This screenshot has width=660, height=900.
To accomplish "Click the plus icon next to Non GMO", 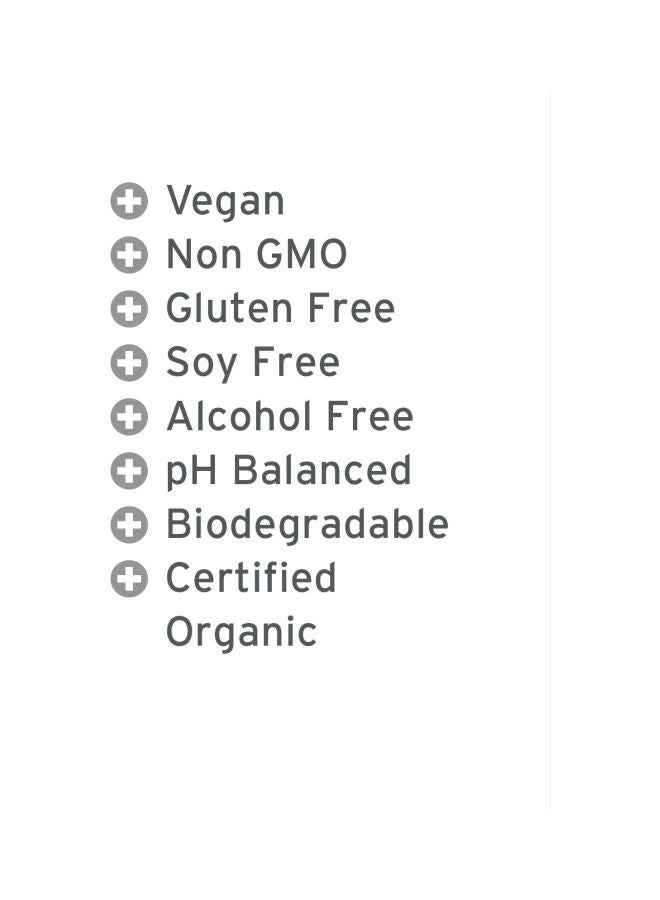I will click(x=129, y=256).
